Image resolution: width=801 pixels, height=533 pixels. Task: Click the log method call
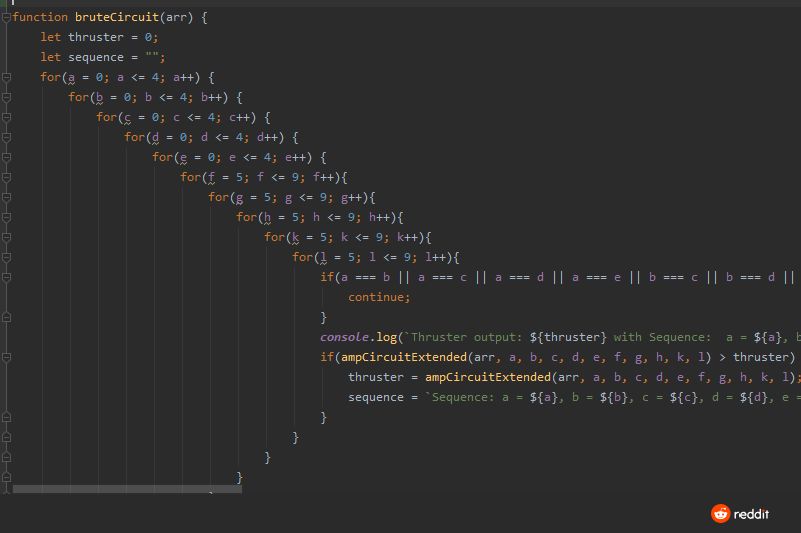click(387, 337)
